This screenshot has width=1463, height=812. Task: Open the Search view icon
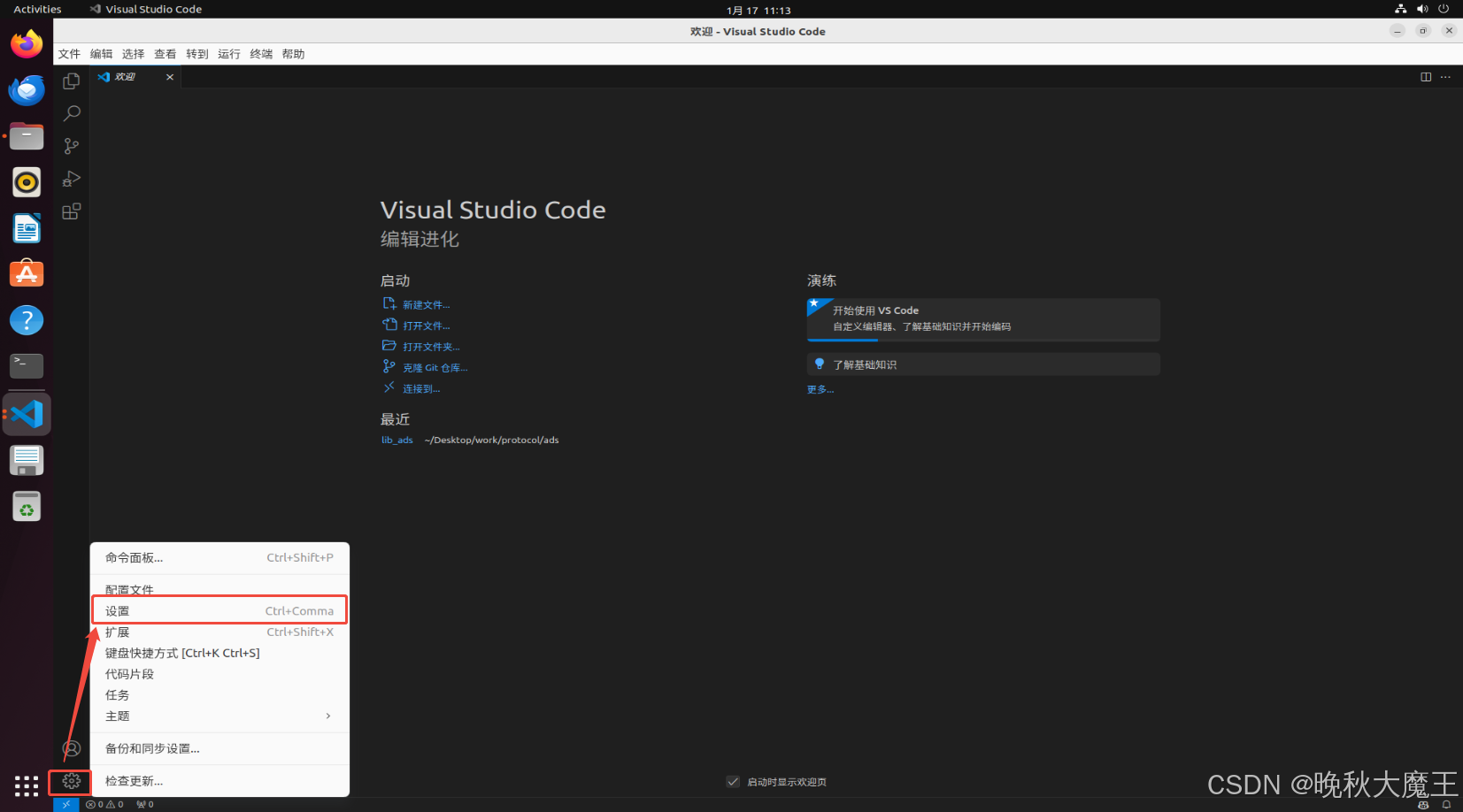tap(72, 113)
